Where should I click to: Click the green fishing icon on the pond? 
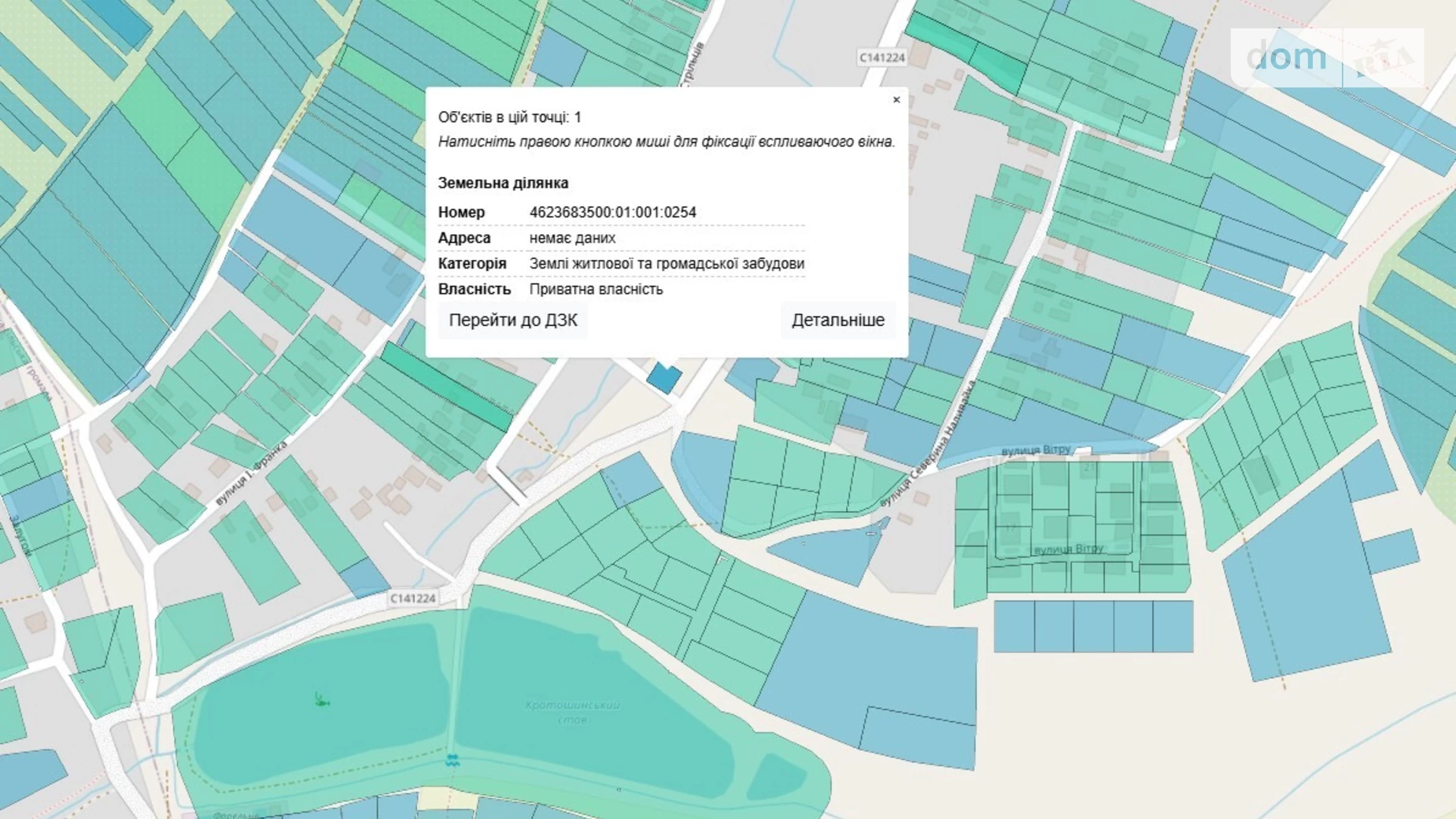(x=321, y=699)
